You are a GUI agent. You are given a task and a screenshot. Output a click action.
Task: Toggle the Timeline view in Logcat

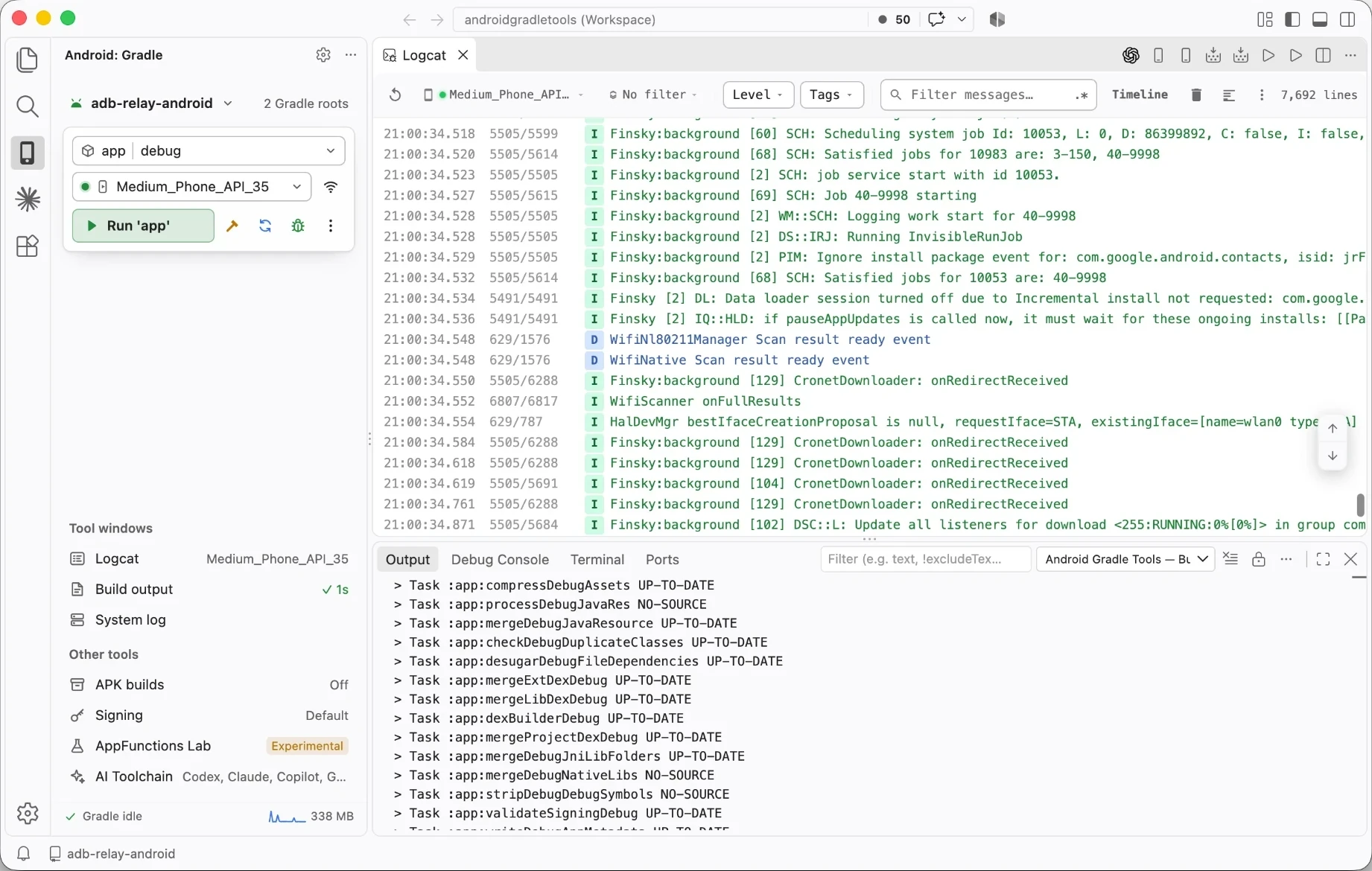[1140, 95]
